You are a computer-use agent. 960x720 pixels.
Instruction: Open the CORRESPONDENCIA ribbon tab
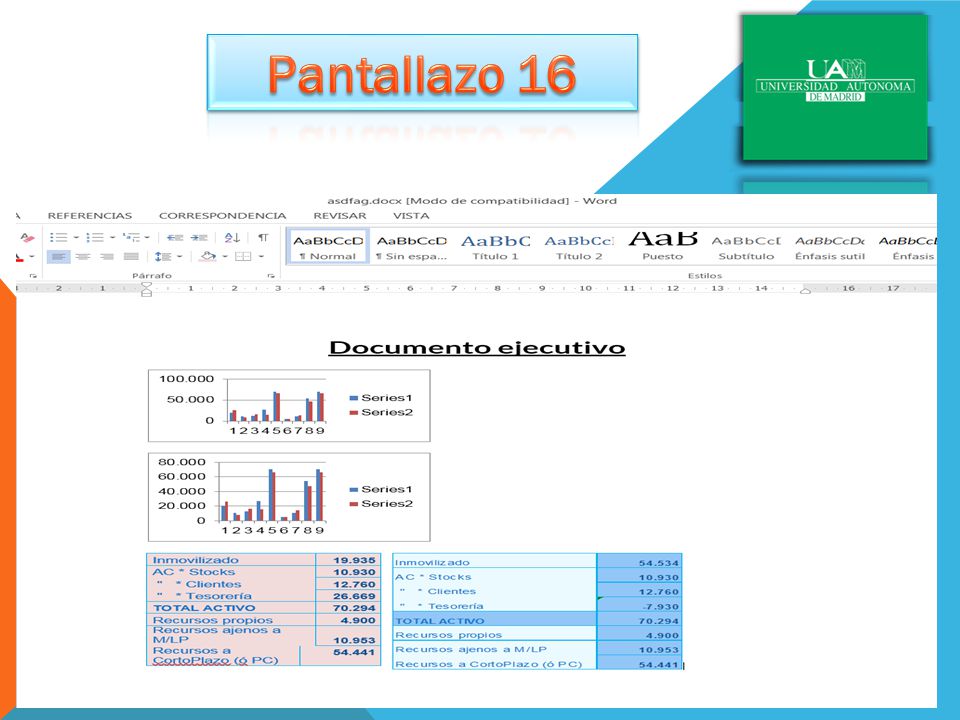coord(222,216)
